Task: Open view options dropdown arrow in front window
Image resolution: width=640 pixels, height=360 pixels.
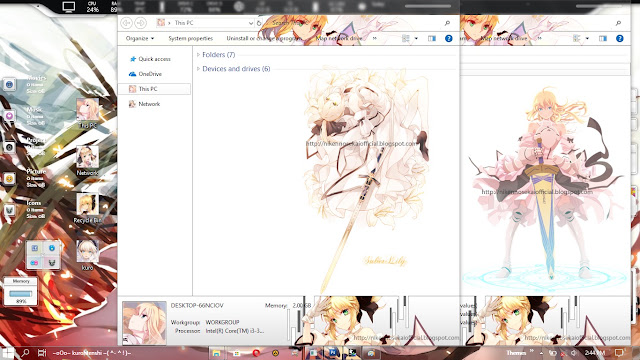Action: (416, 38)
